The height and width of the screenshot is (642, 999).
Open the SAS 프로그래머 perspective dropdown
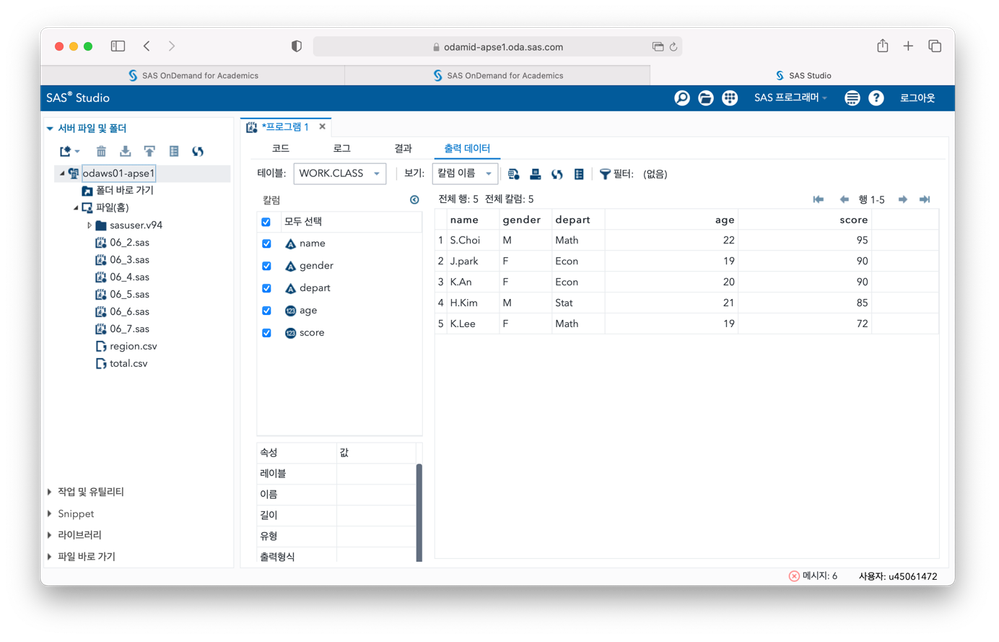tap(791, 98)
